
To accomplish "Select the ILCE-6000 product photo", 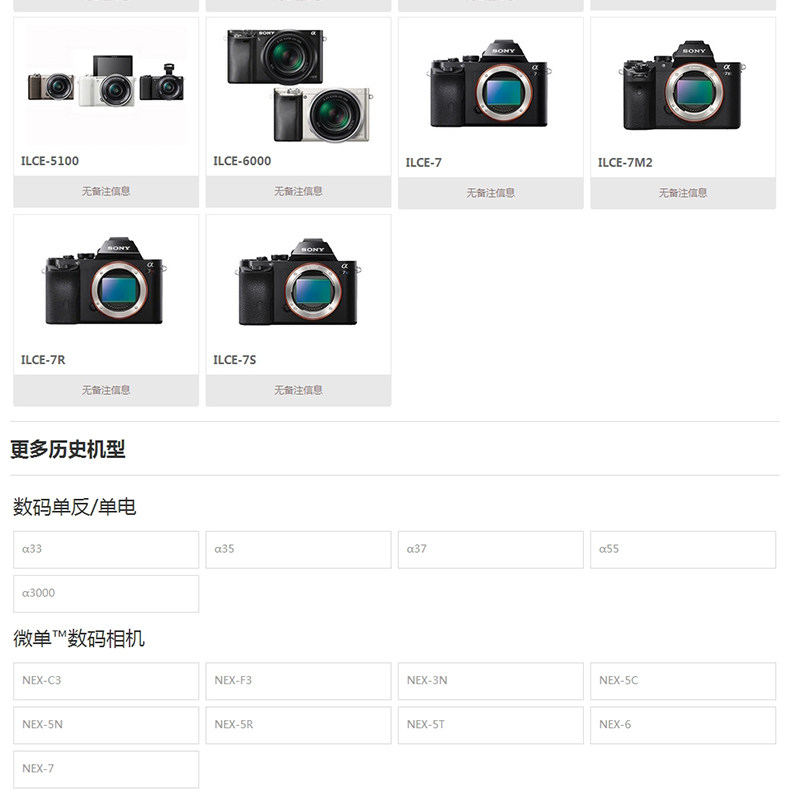I will [299, 85].
